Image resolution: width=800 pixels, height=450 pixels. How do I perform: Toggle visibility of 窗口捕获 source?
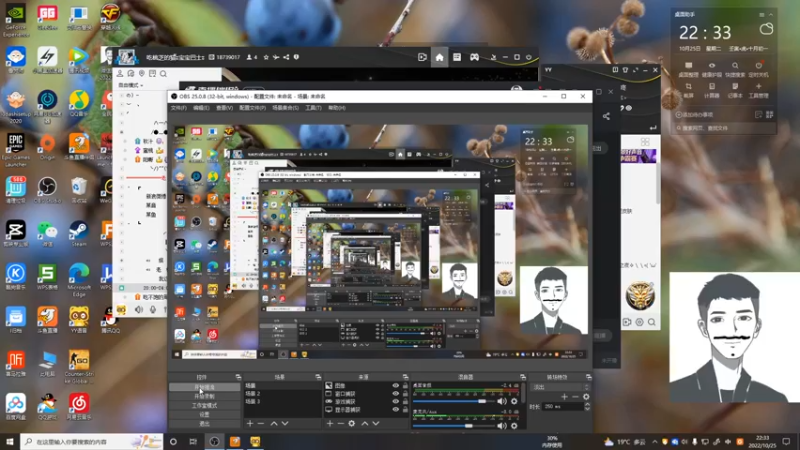[395, 394]
